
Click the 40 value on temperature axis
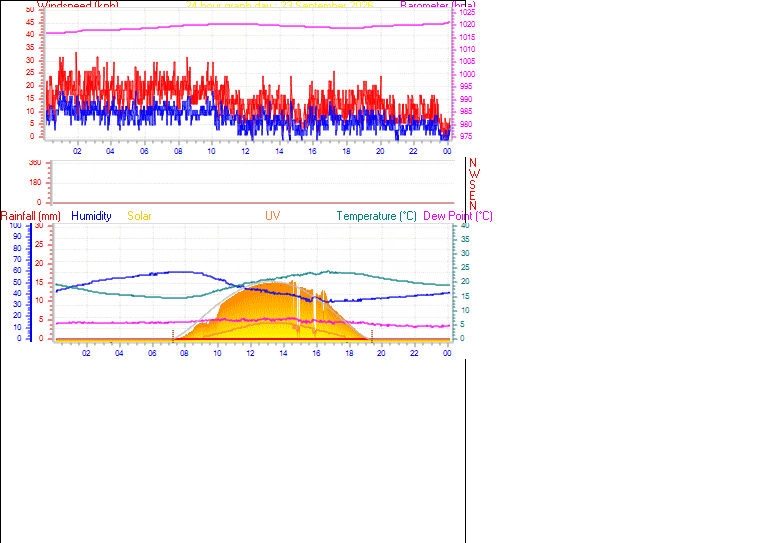click(x=465, y=226)
